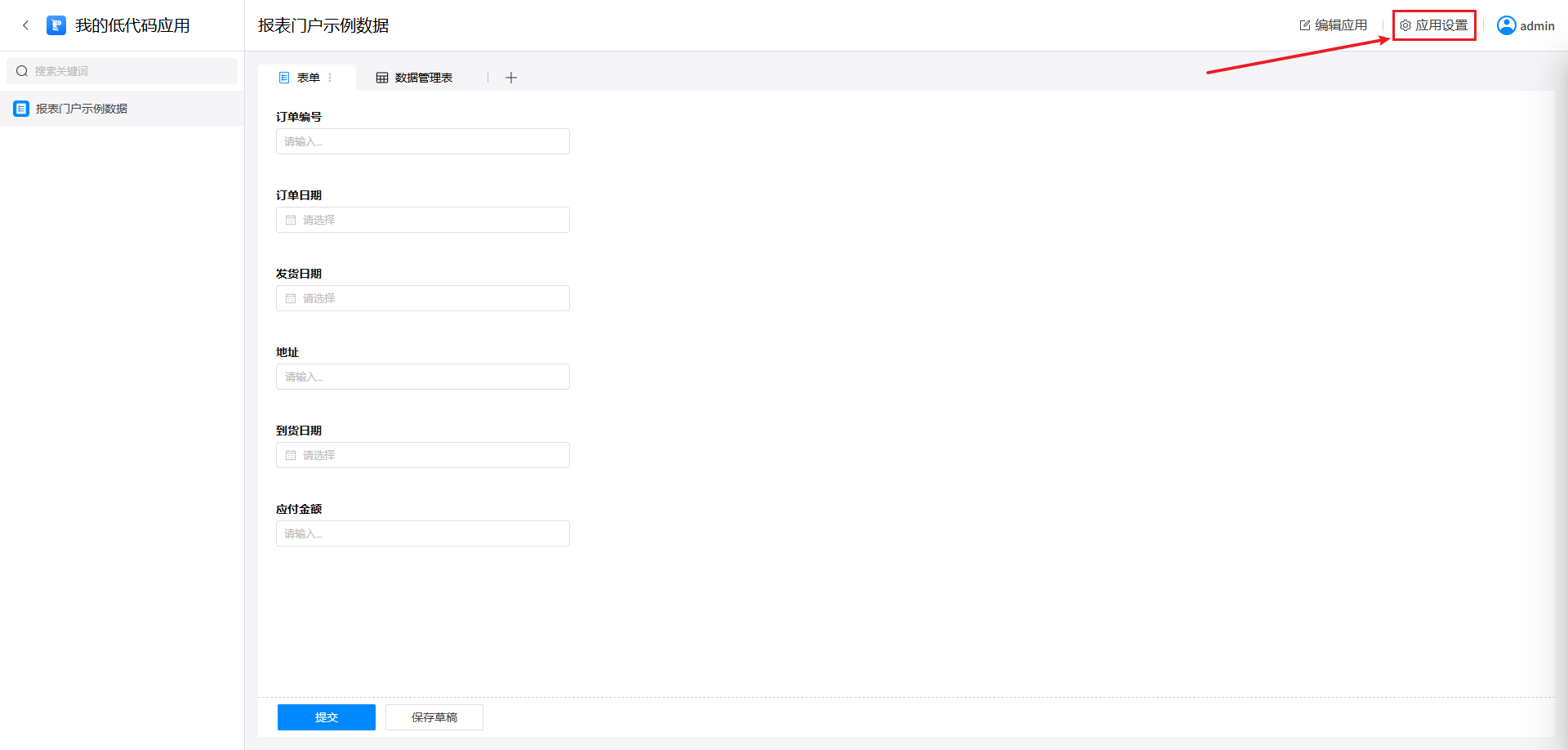This screenshot has width=1568, height=750.
Task: Switch to the 数据管理表 tab
Action: tap(423, 78)
